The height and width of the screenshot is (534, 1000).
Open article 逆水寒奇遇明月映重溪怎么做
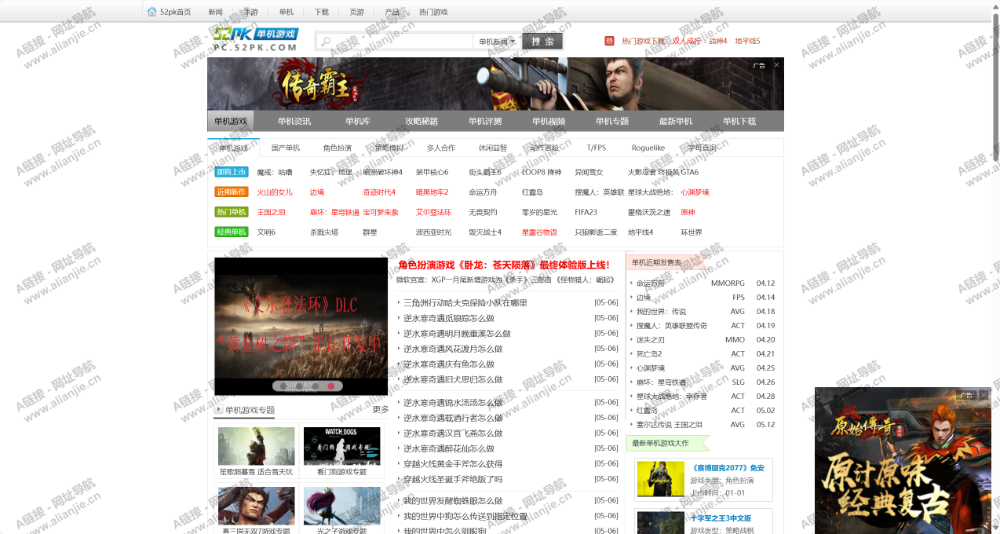click(457, 333)
